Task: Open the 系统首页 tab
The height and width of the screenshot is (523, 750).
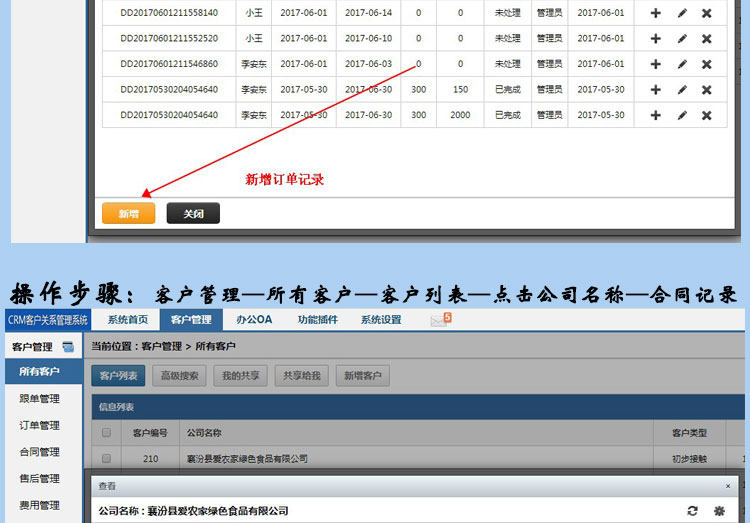Action: (x=127, y=320)
